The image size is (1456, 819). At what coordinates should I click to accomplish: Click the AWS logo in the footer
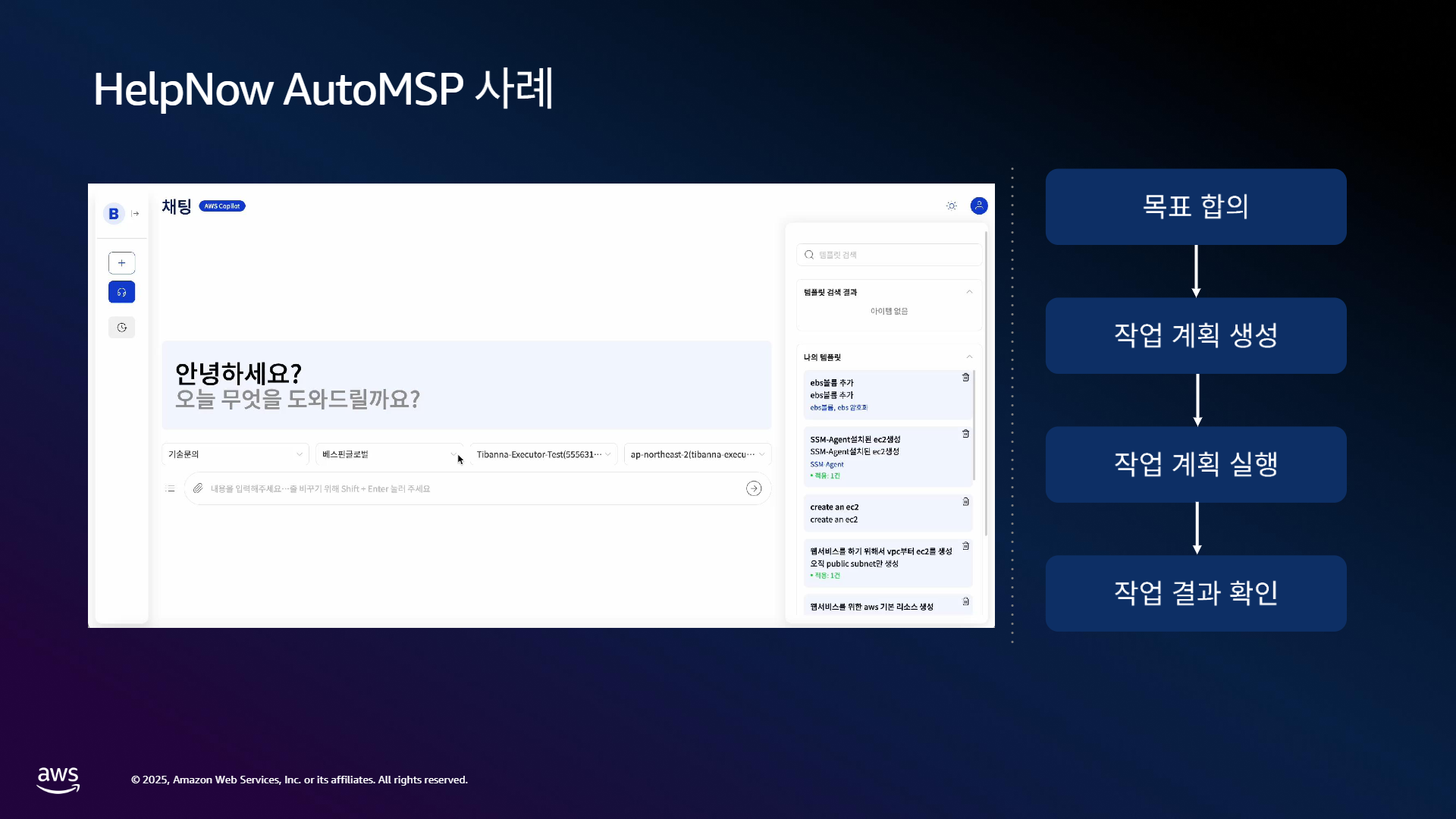[x=58, y=780]
